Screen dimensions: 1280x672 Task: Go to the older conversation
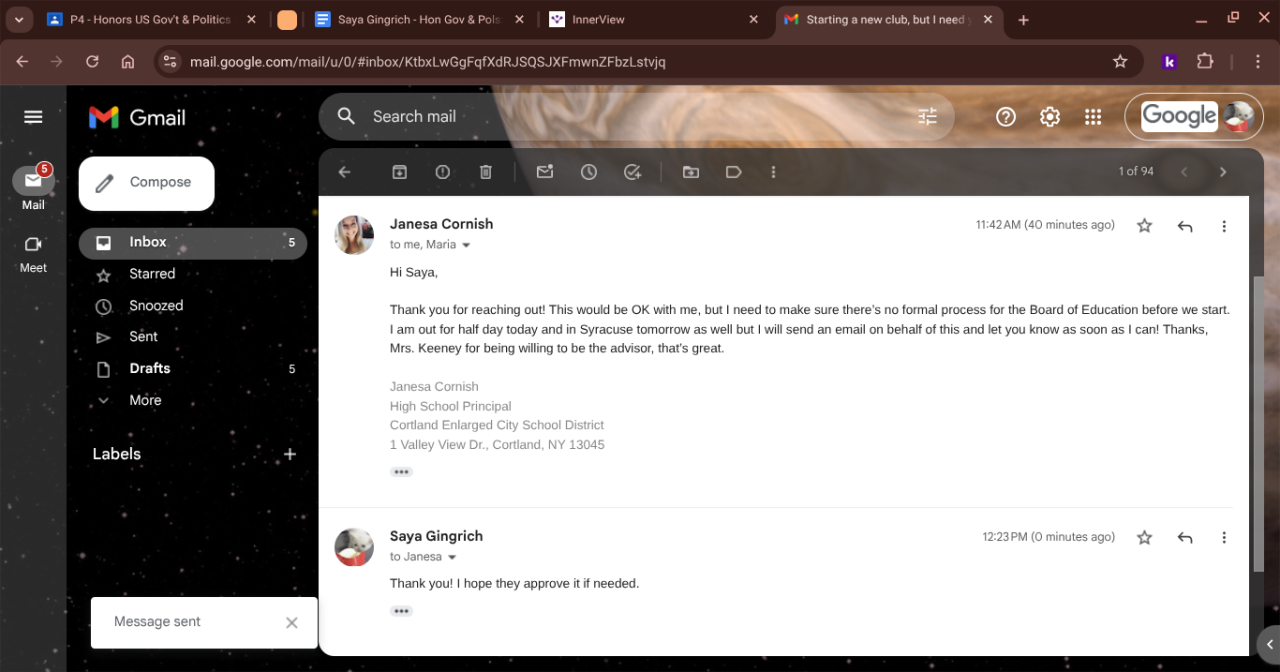tap(1222, 172)
